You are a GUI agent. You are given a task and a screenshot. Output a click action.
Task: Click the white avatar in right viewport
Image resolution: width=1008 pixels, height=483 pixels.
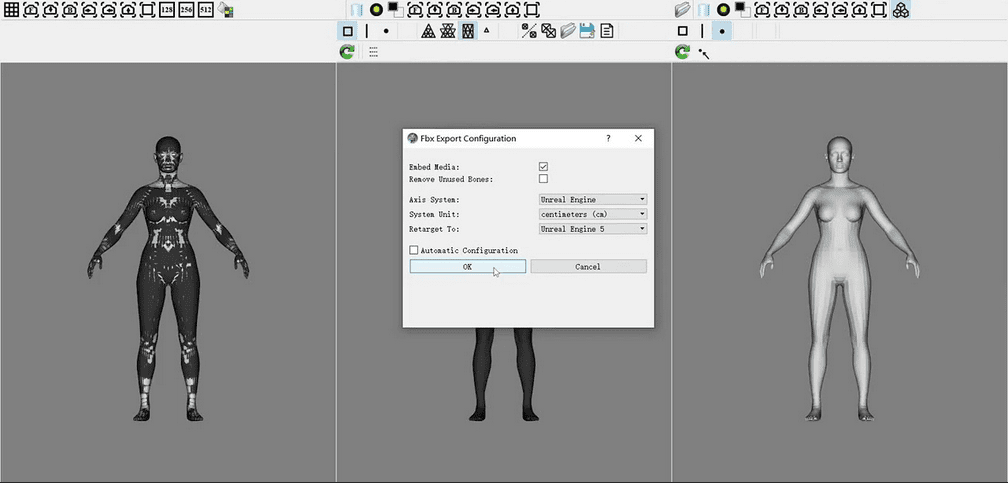click(x=839, y=278)
